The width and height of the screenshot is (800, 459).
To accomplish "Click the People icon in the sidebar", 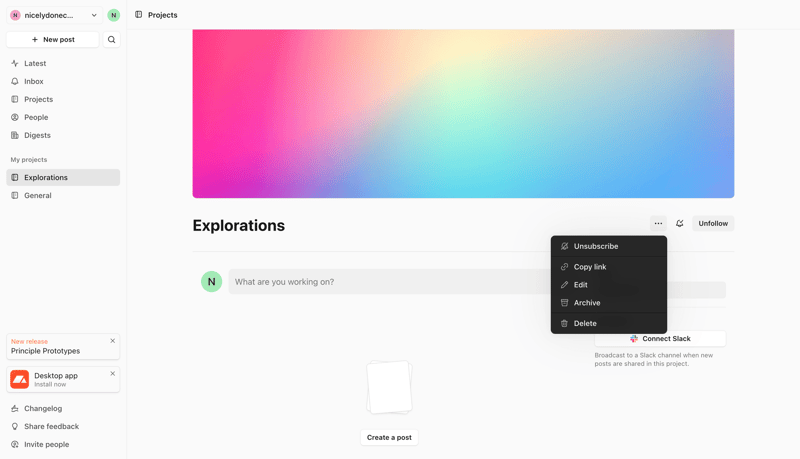I will pyautogui.click(x=15, y=117).
